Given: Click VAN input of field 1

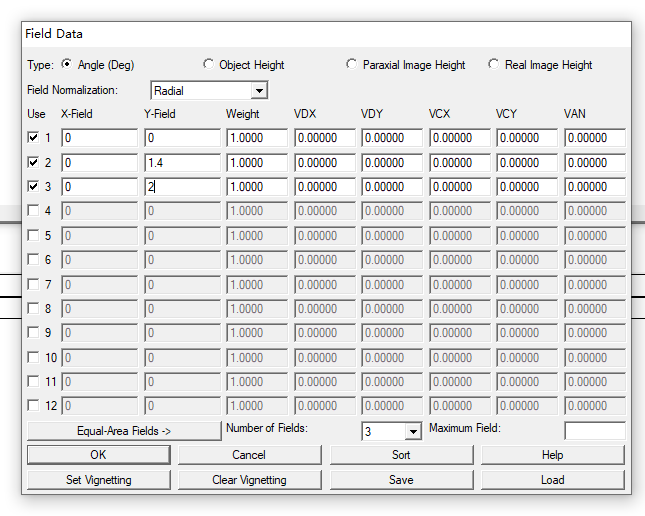Looking at the screenshot, I should (595, 138).
